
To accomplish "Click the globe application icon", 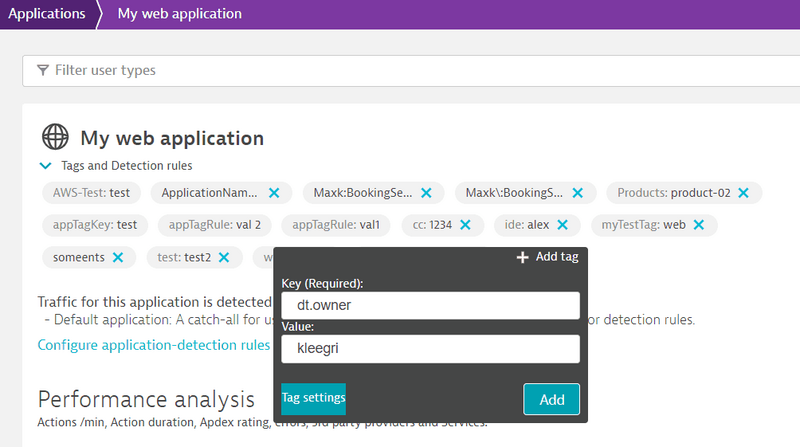I will coord(55,138).
